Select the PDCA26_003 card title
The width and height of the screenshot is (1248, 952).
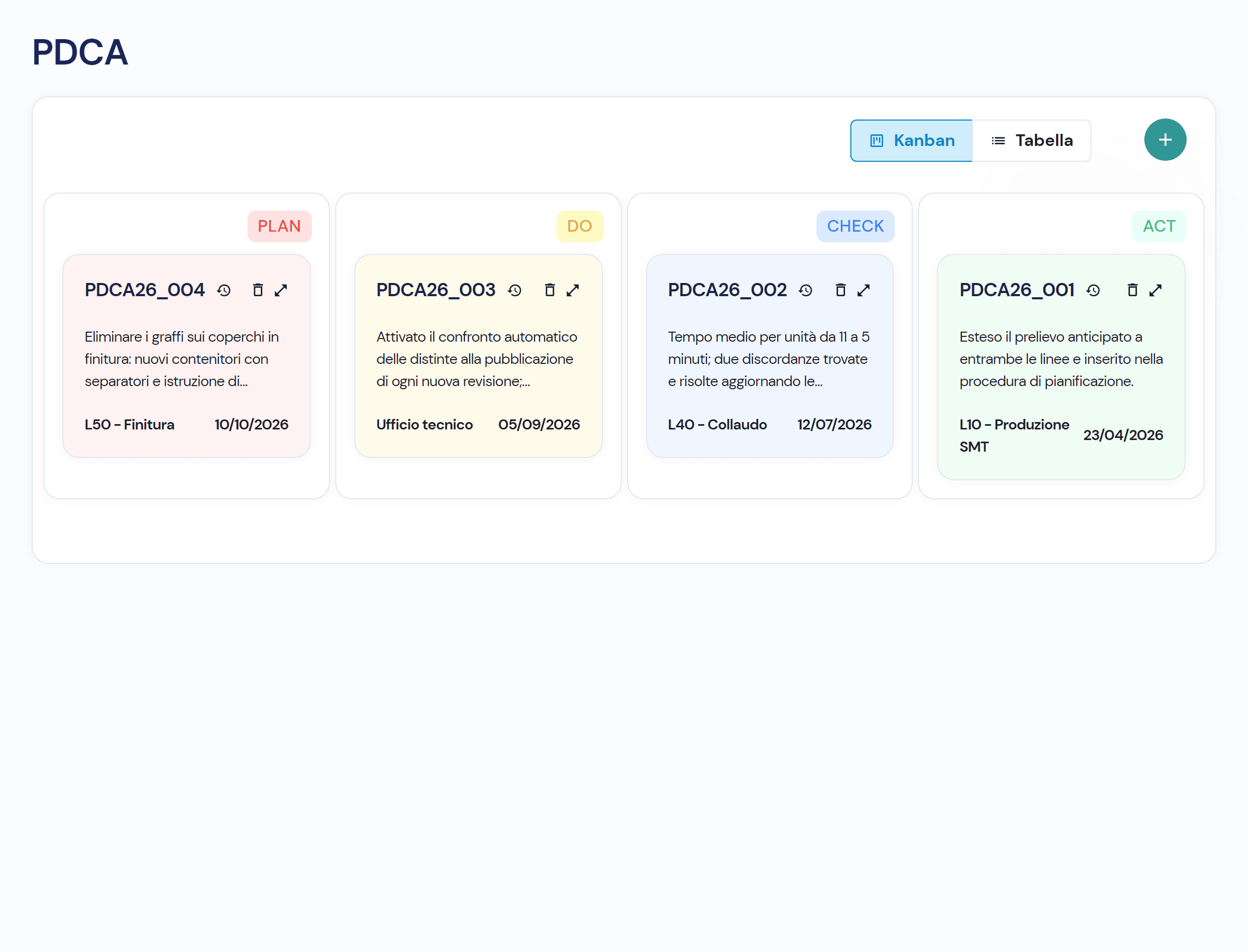pos(436,290)
